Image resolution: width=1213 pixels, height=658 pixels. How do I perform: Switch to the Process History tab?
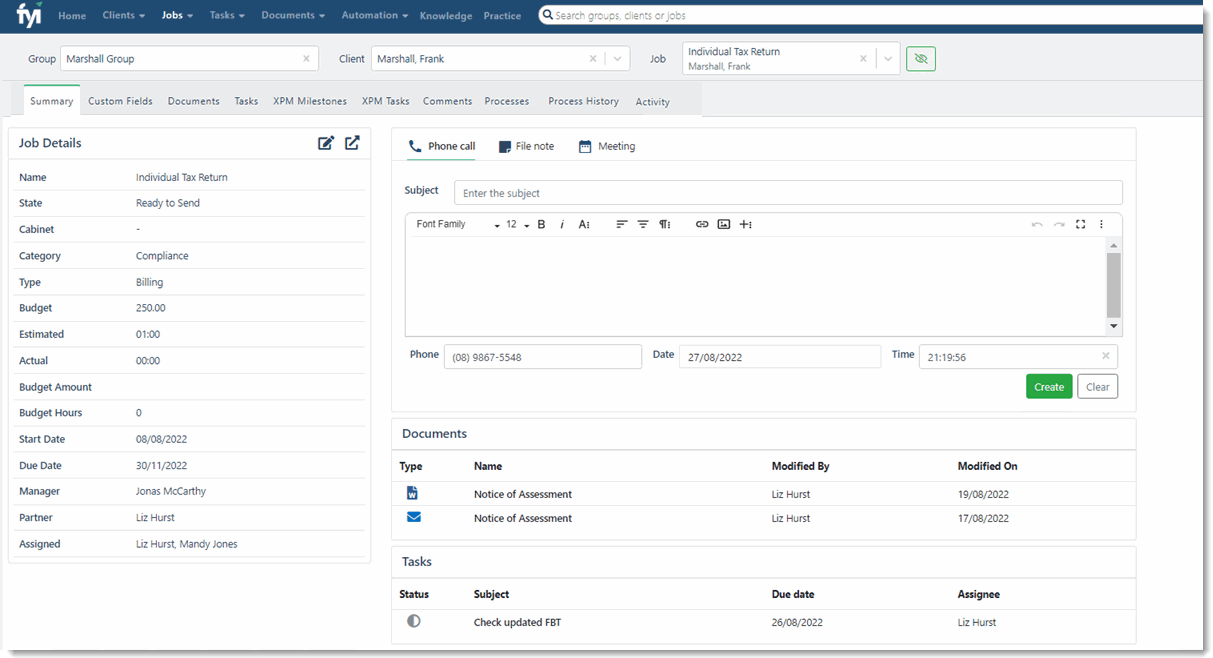pyautogui.click(x=583, y=101)
